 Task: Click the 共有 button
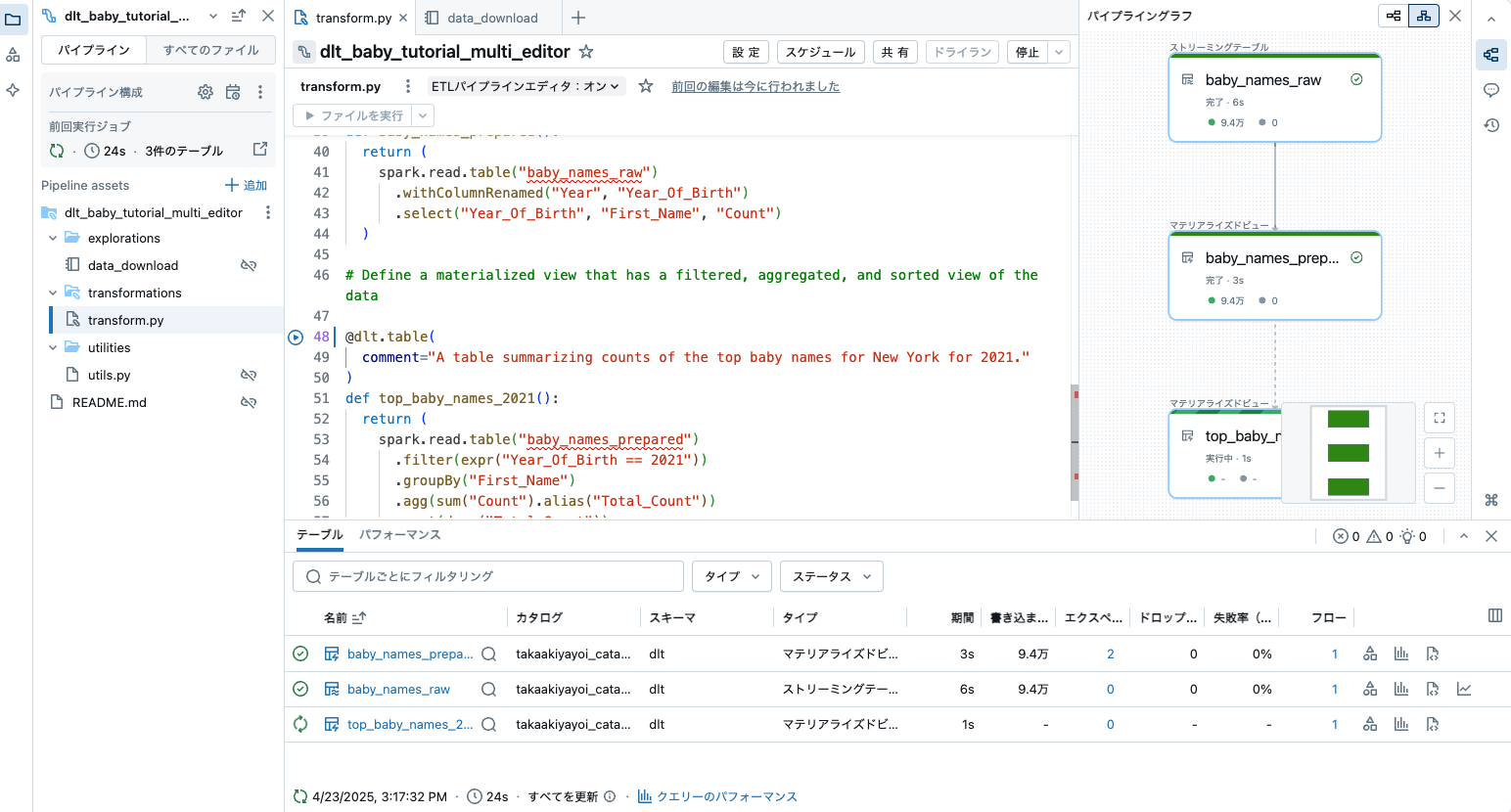pyautogui.click(x=894, y=52)
